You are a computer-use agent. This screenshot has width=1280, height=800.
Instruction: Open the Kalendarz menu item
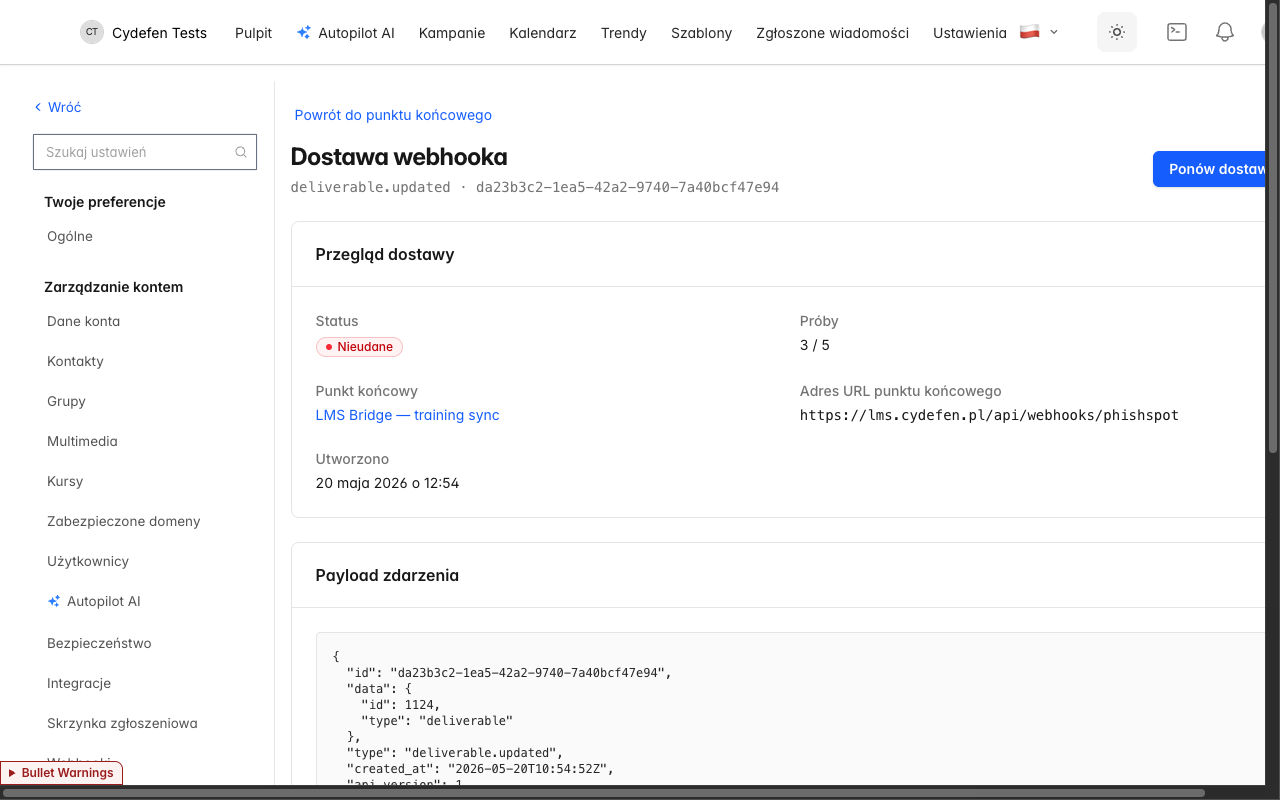[x=543, y=33]
